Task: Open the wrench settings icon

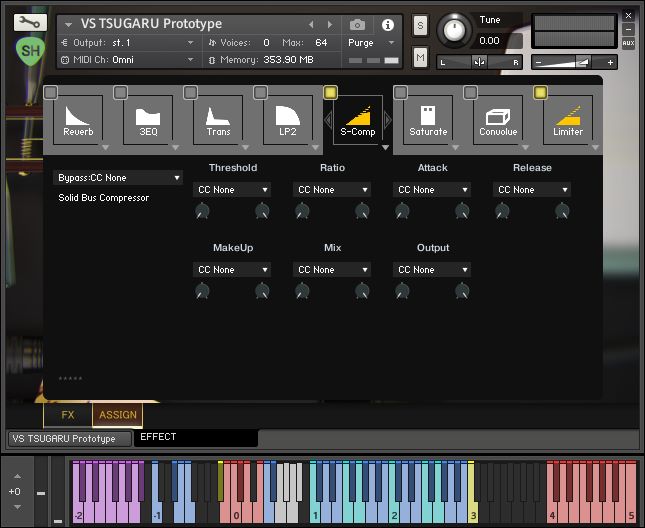Action: pos(31,21)
